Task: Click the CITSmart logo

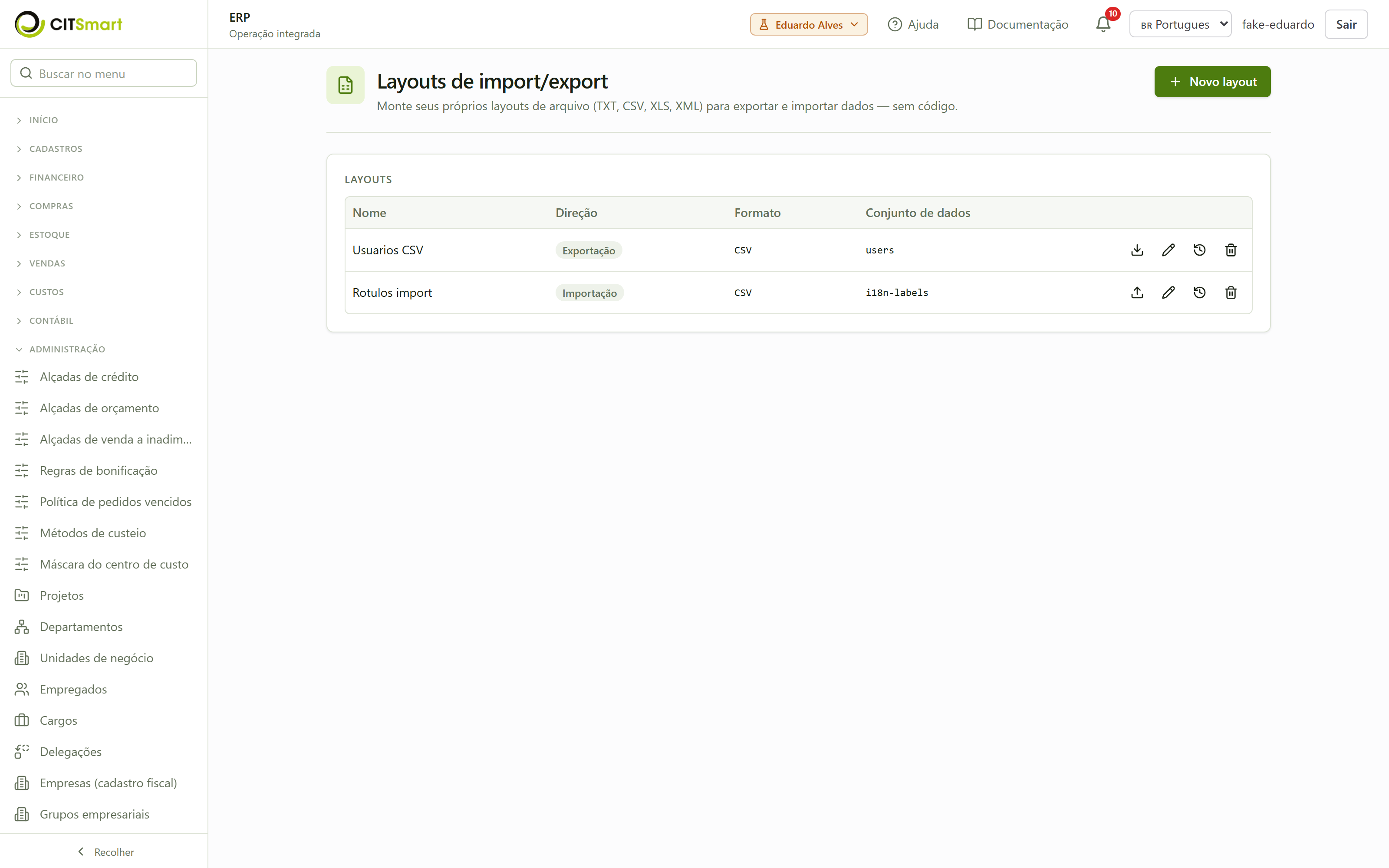Action: 68,24
